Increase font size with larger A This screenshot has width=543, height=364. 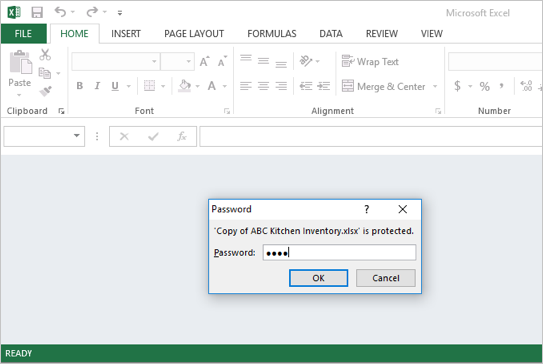[204, 62]
